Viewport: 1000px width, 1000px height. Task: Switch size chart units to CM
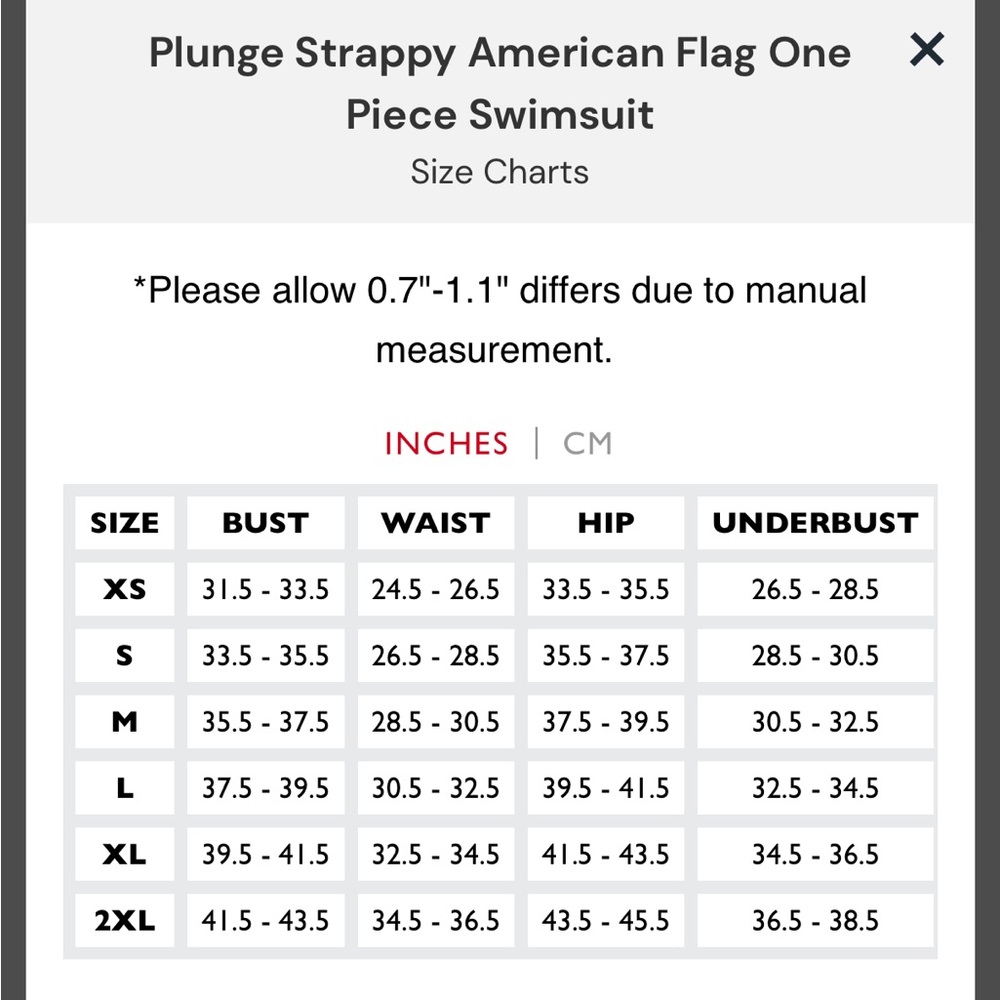tap(587, 443)
